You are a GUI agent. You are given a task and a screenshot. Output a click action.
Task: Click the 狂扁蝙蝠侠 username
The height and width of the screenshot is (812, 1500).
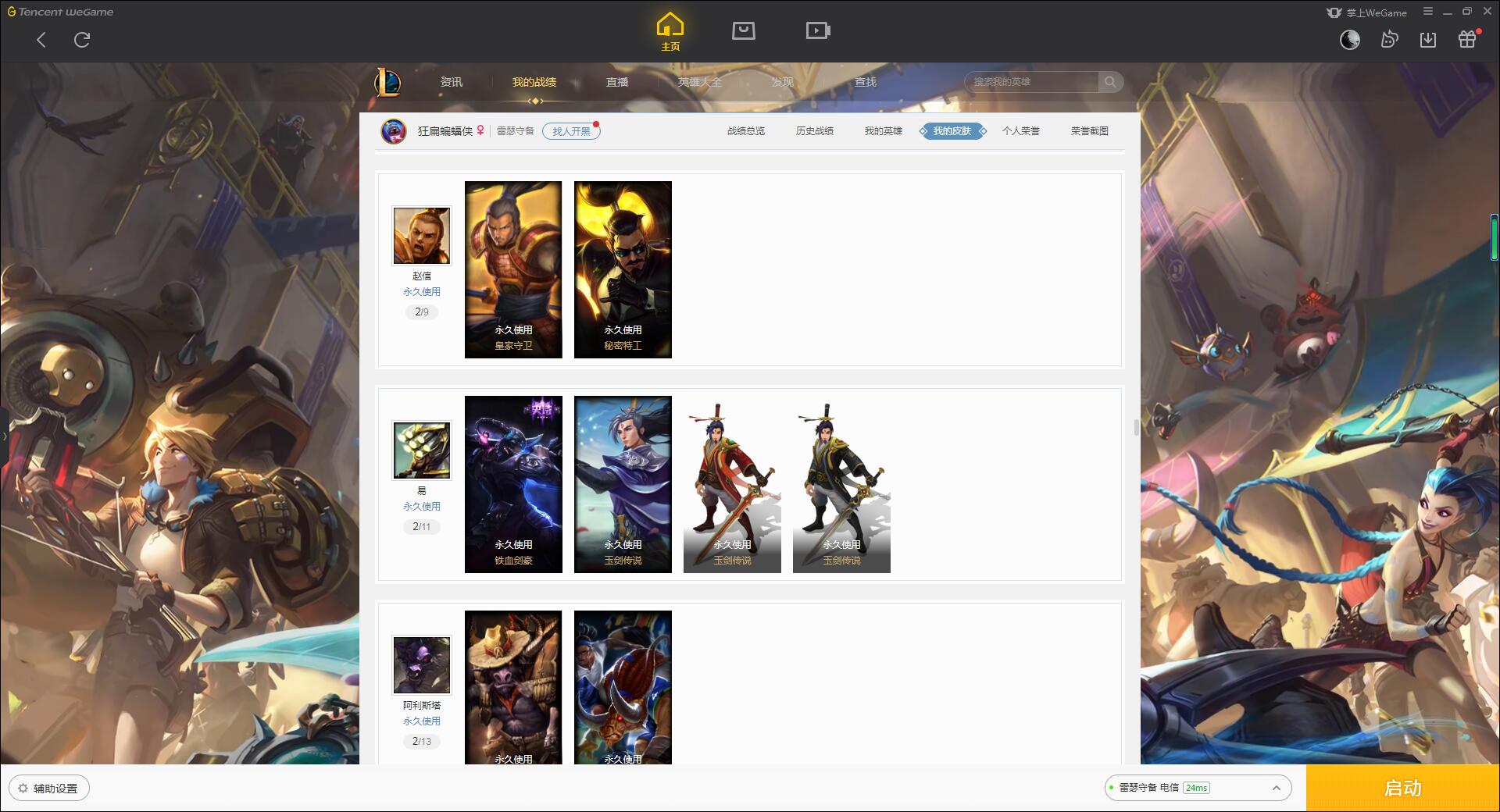[x=445, y=131]
